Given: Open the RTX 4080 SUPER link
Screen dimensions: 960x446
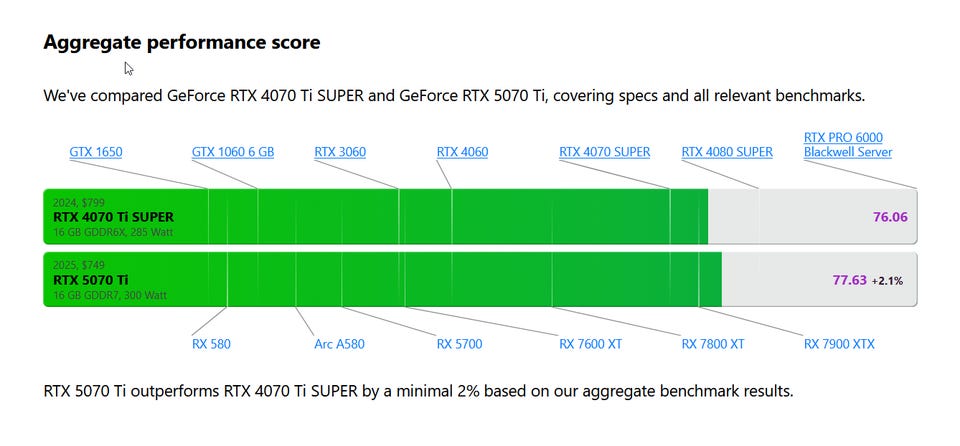Looking at the screenshot, I should point(727,152).
